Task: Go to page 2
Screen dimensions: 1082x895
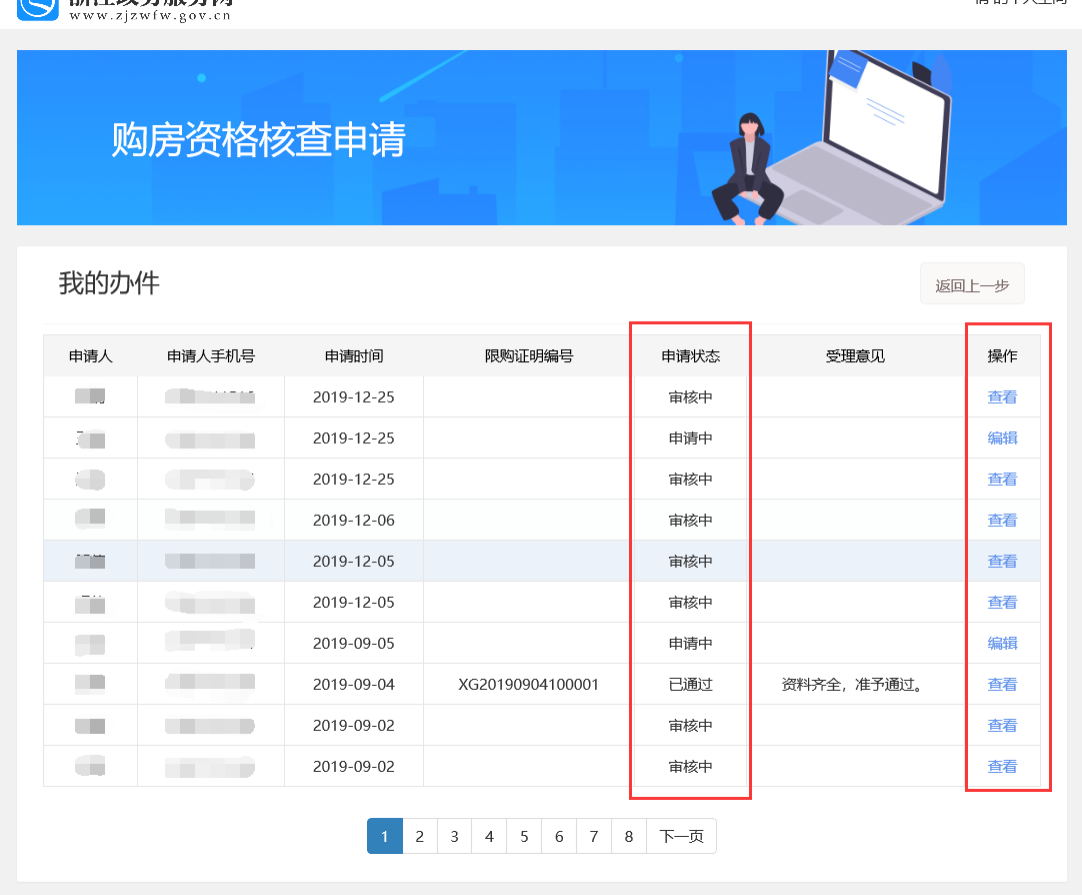Action: pos(420,836)
